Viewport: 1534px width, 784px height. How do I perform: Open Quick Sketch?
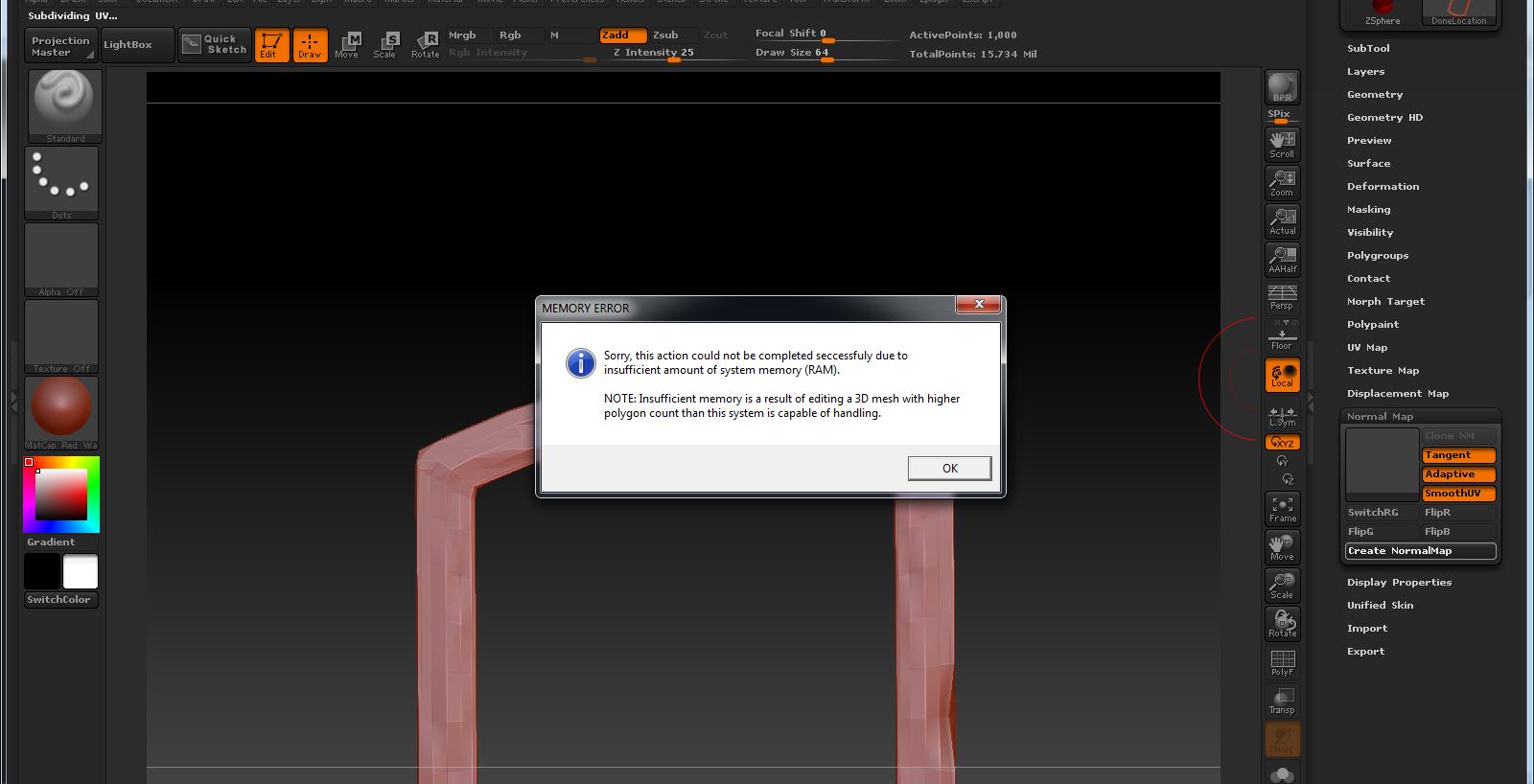coord(215,45)
